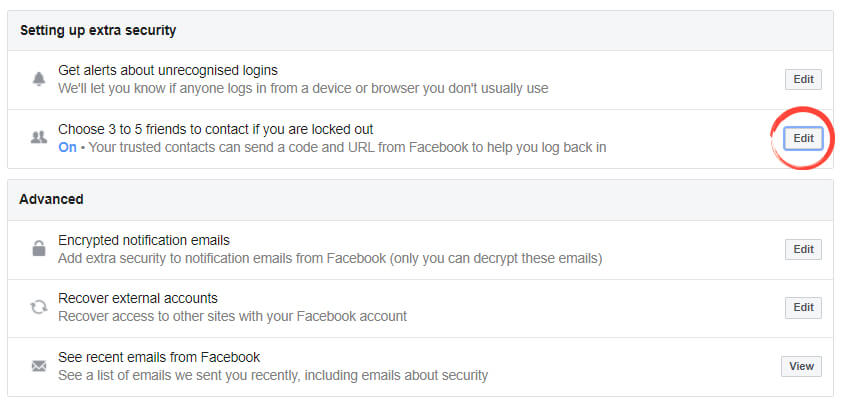Click the 'Setting up extra security' section header
Screen dimensions: 846x406
tap(98, 30)
